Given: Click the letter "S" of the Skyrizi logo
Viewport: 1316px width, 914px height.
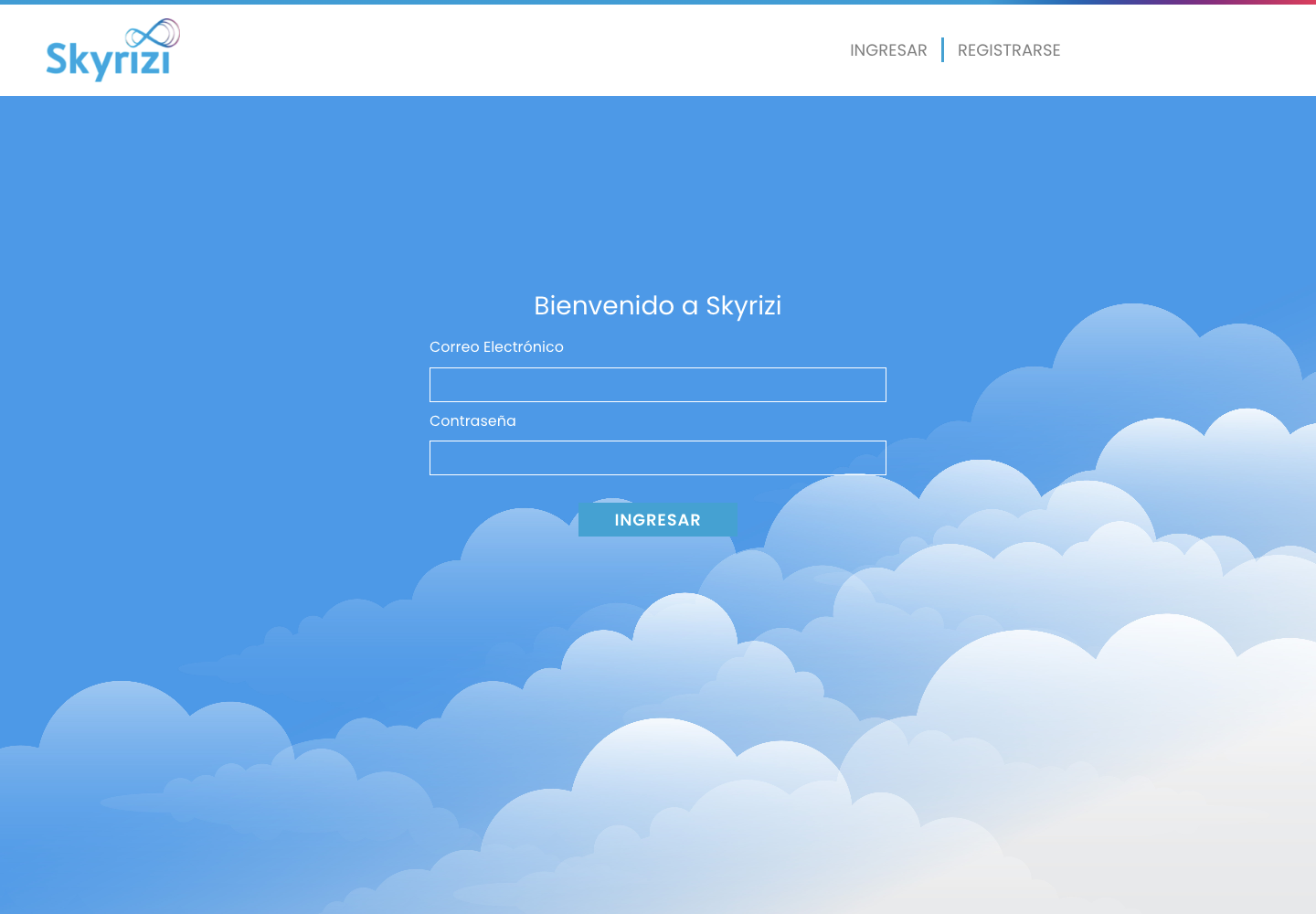Looking at the screenshot, I should [57, 58].
